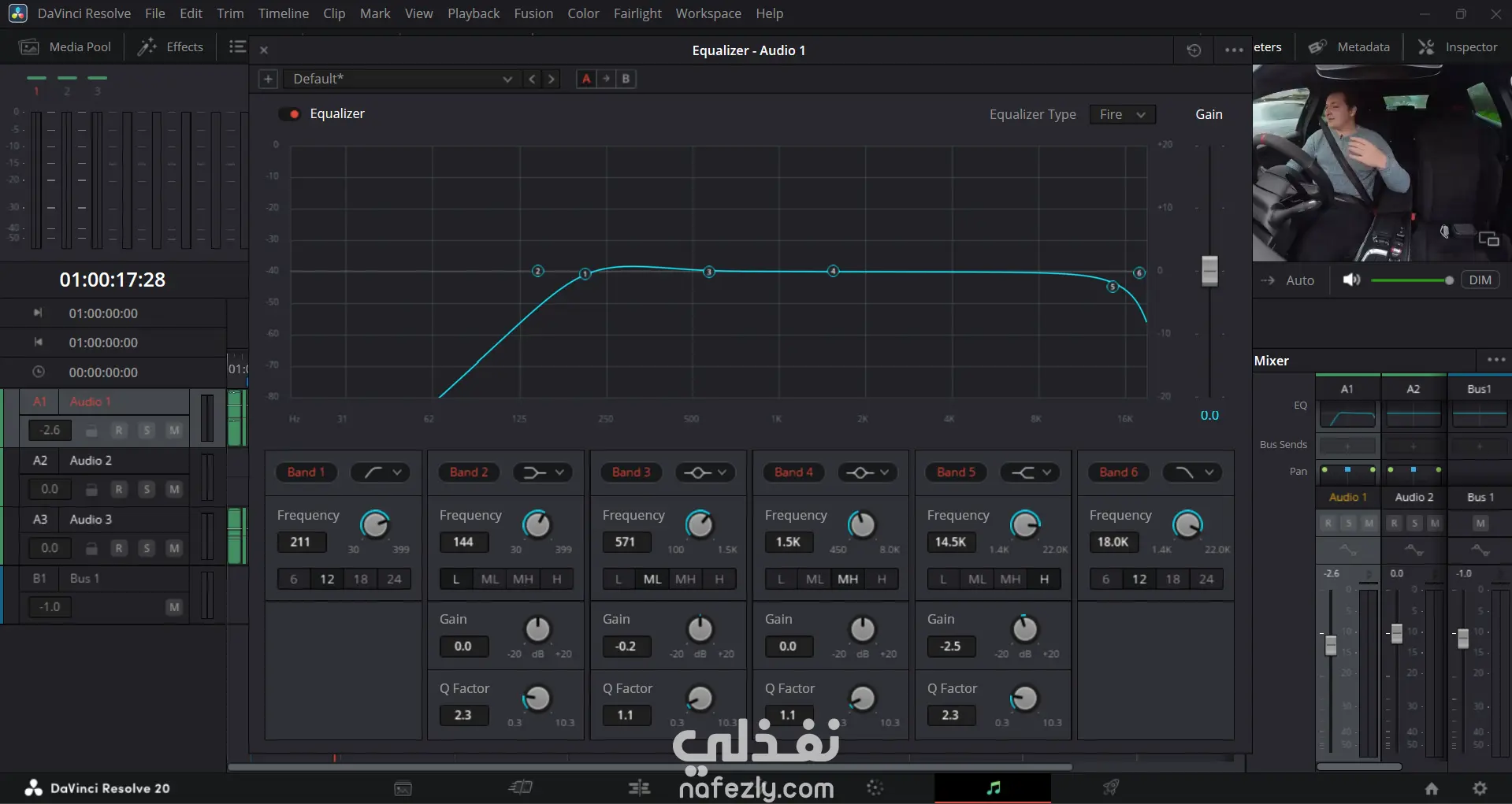Open the Mixer options menu

(x=1496, y=360)
